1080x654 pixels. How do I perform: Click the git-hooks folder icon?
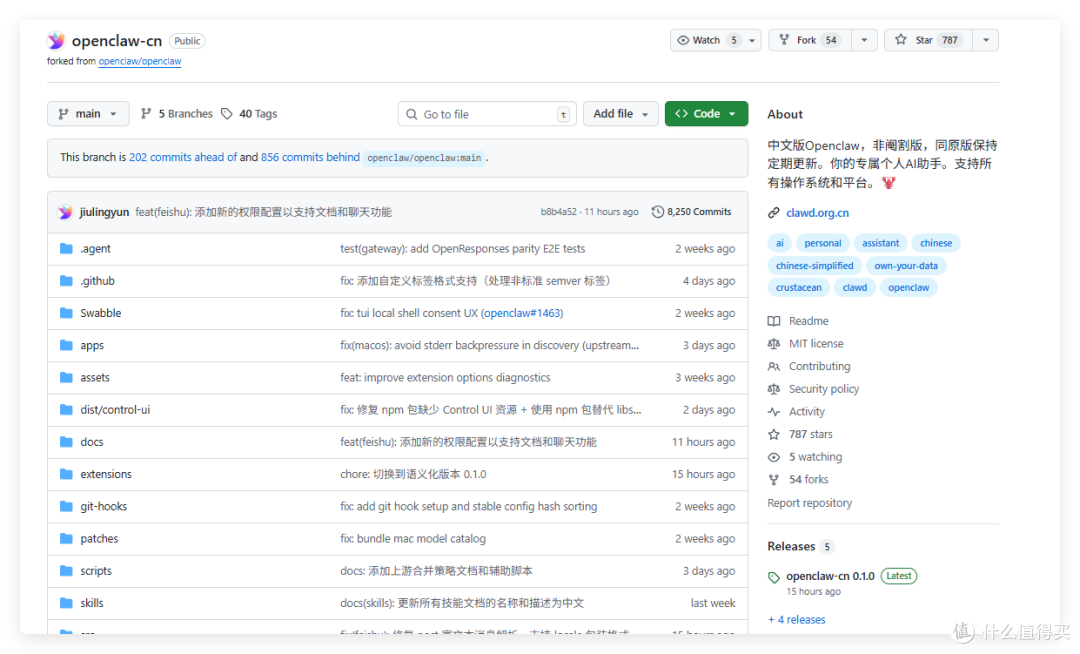click(x=66, y=507)
